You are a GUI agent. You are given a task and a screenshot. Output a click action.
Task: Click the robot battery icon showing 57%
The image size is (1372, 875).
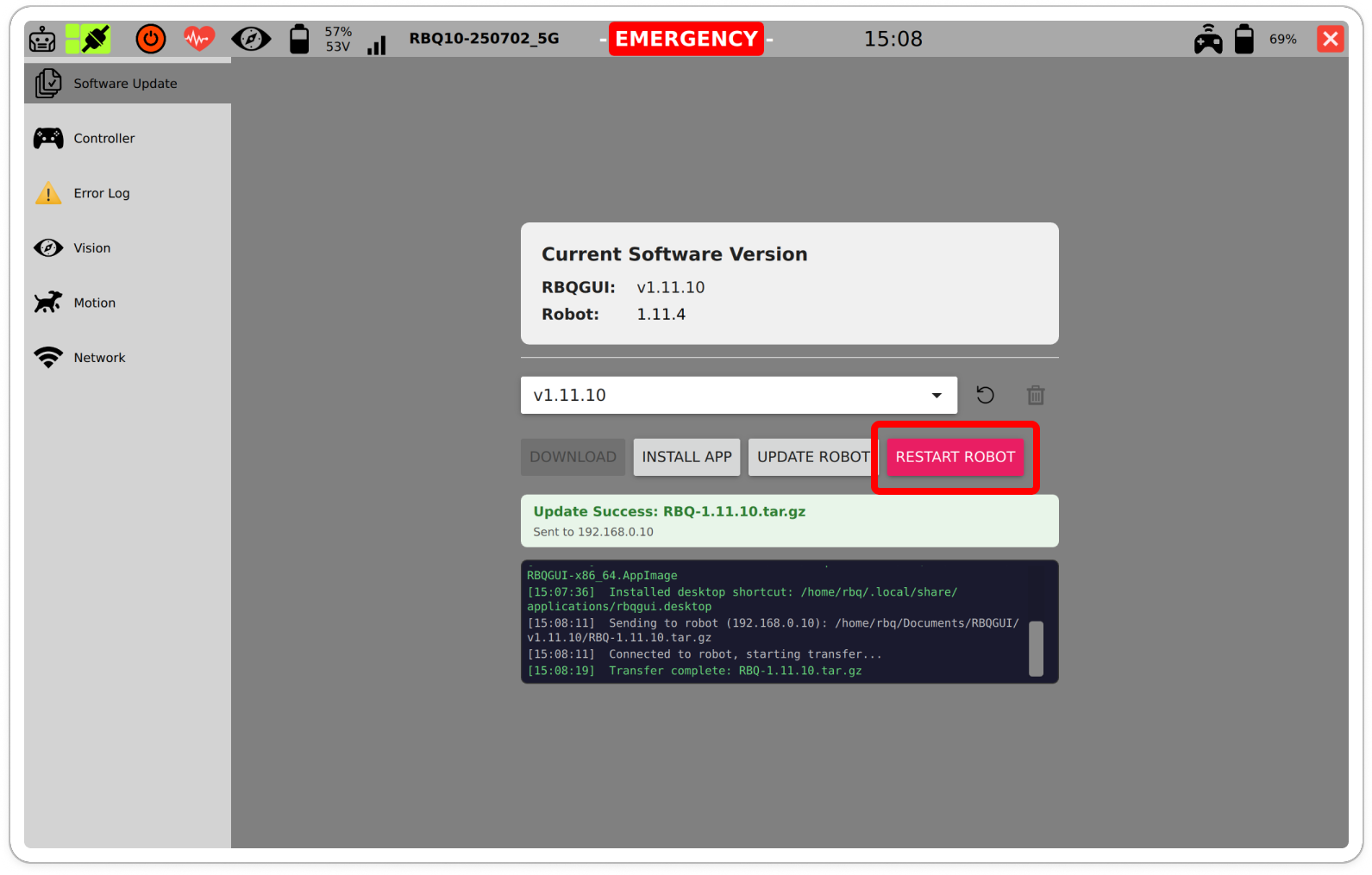[299, 40]
